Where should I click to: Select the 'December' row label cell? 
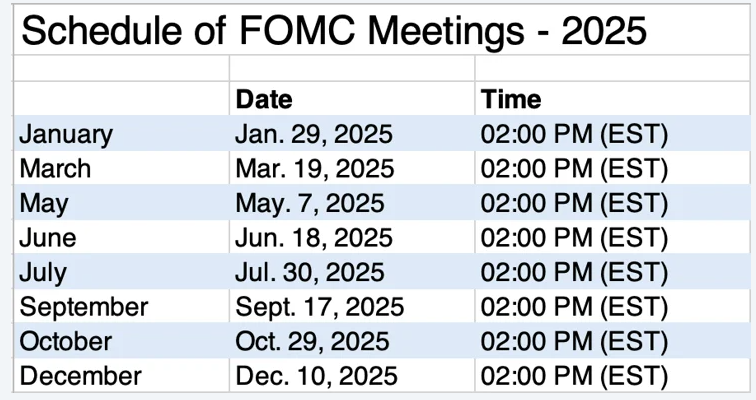click(x=122, y=375)
